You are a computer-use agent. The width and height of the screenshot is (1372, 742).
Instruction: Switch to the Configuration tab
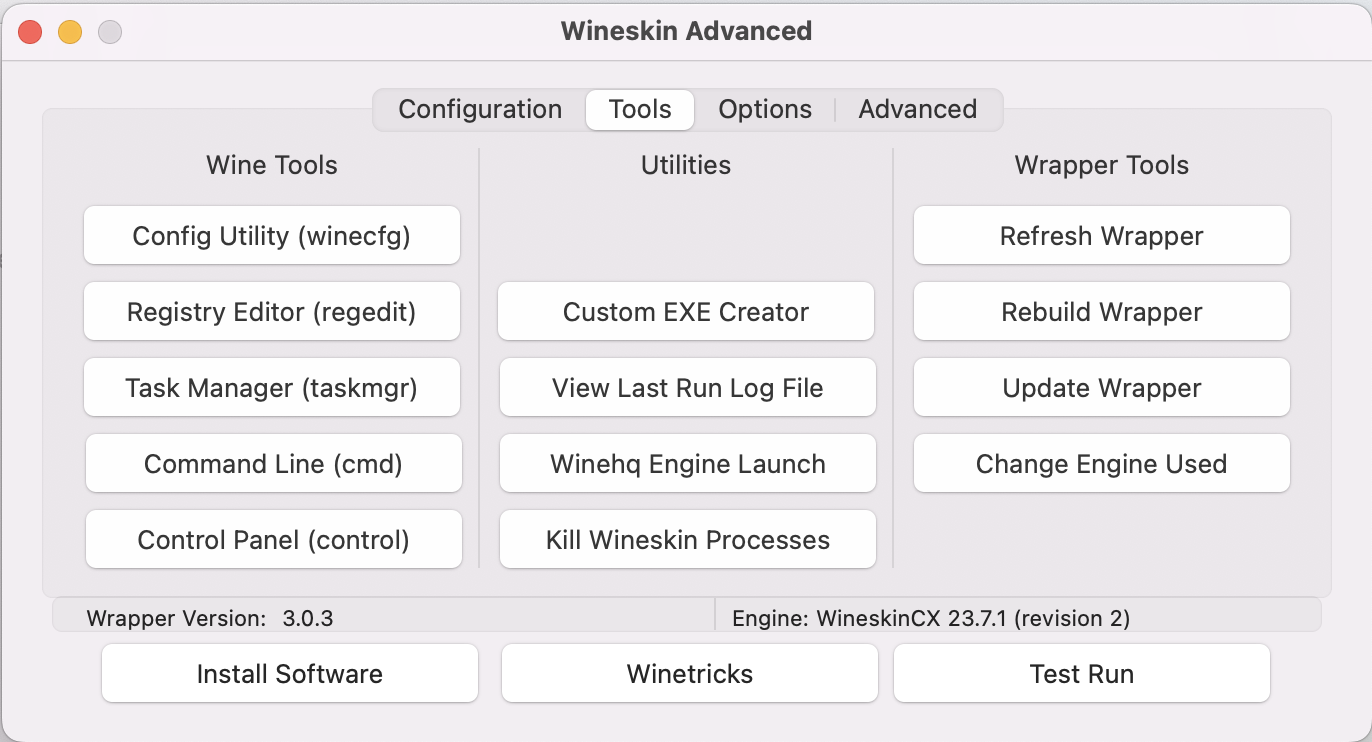[480, 109]
